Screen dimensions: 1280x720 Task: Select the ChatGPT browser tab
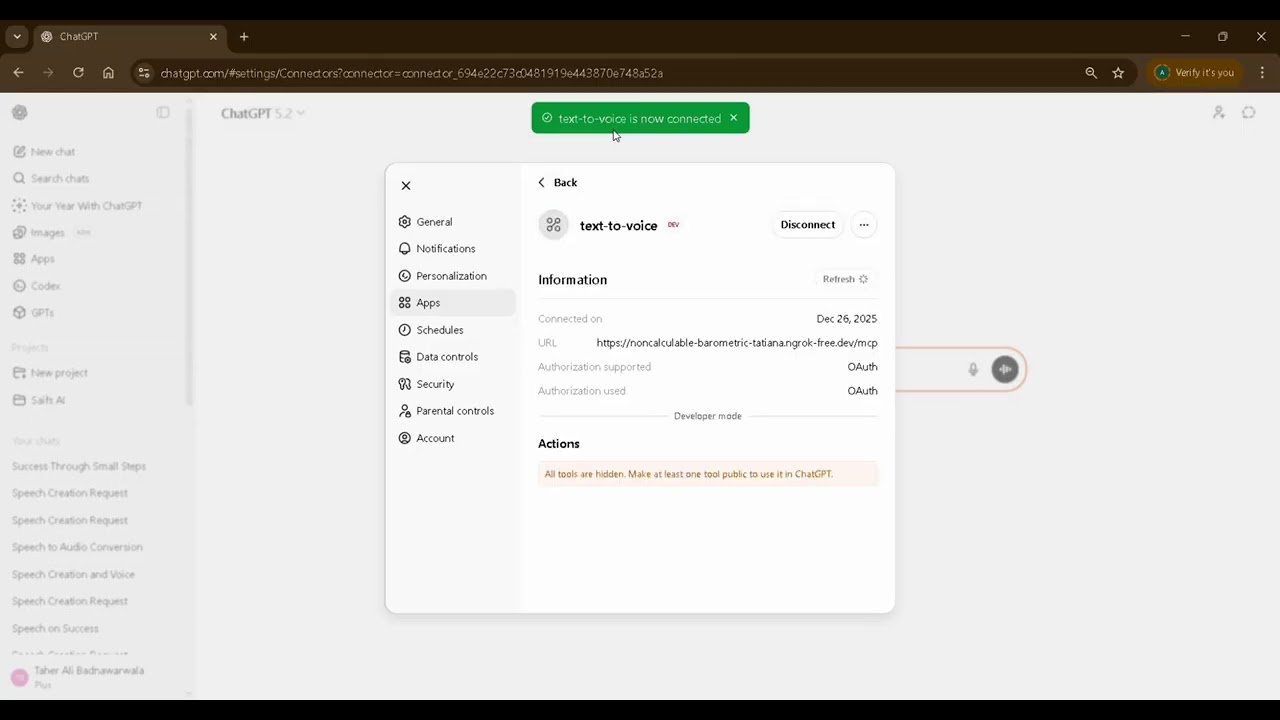130,37
